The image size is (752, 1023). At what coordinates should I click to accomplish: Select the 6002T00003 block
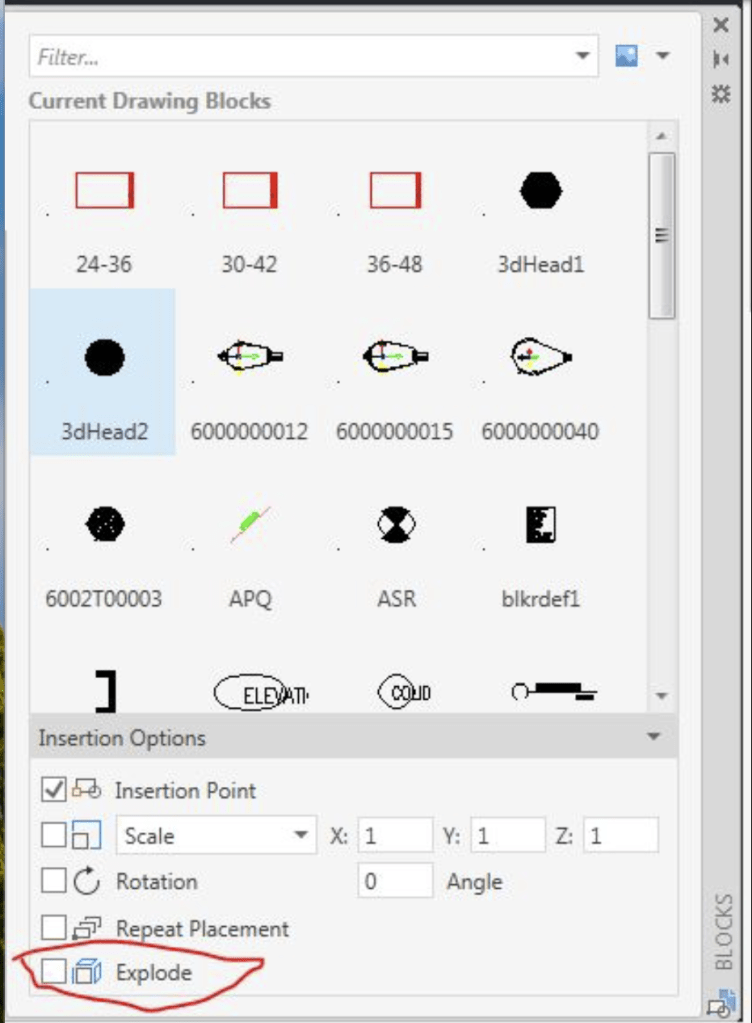[104, 524]
